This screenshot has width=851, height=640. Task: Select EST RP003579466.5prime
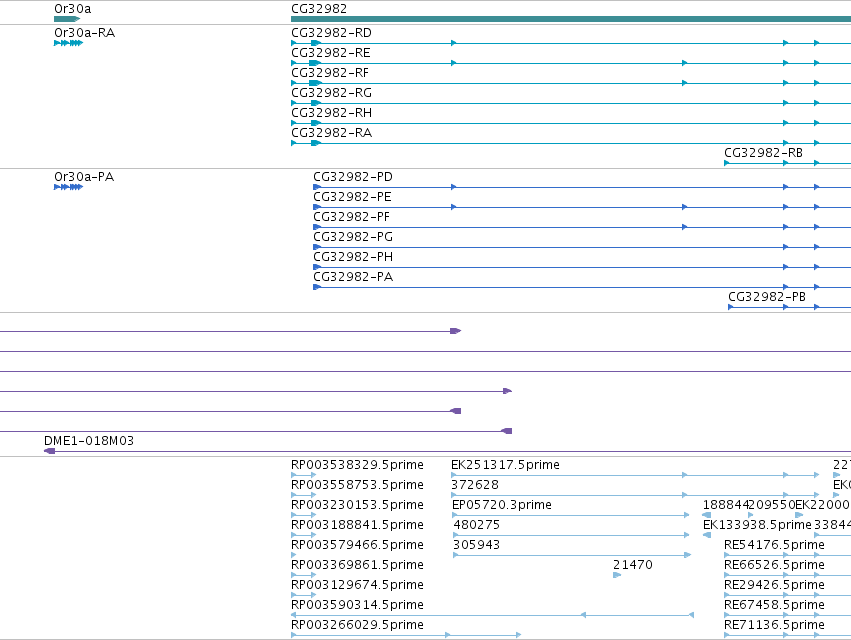357,546
